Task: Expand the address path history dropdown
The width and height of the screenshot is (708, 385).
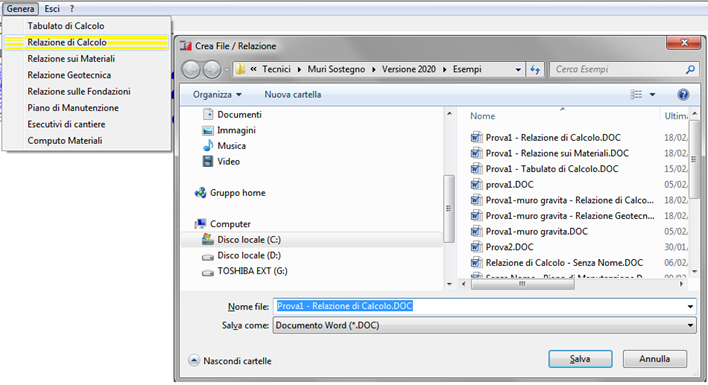Action: pyautogui.click(x=518, y=70)
